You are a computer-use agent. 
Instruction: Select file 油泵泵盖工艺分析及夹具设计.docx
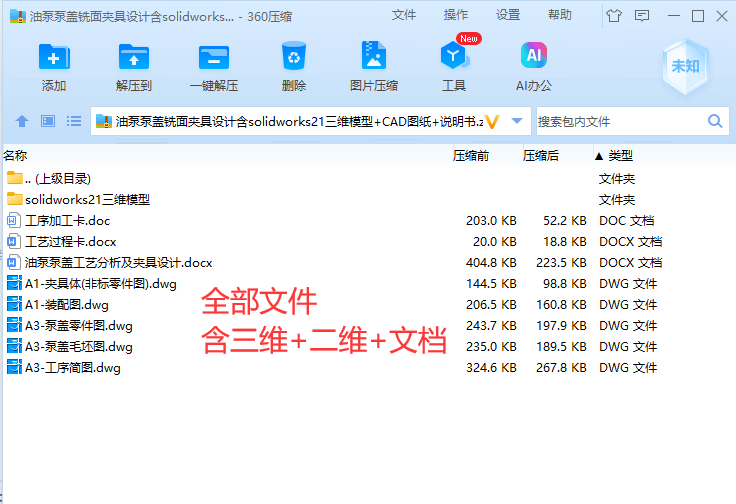tap(118, 262)
